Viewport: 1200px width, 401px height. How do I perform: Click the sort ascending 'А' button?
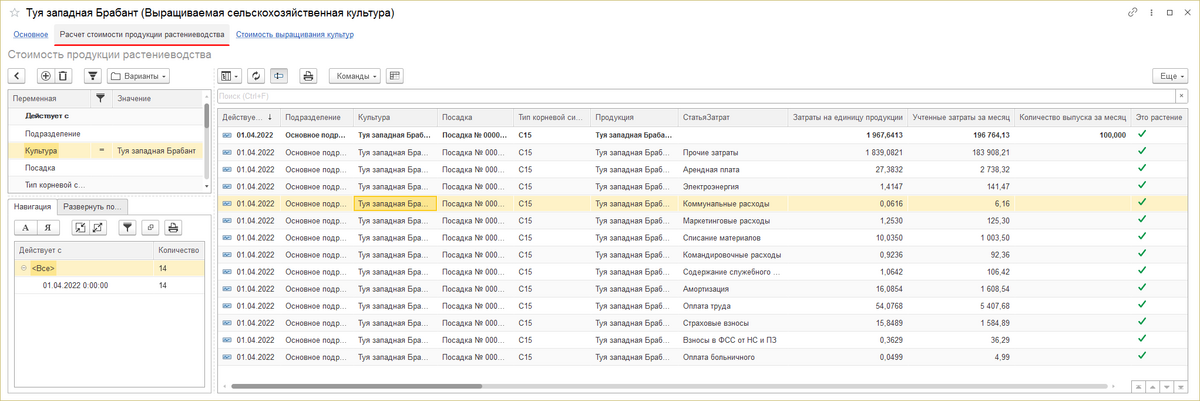(x=27, y=228)
